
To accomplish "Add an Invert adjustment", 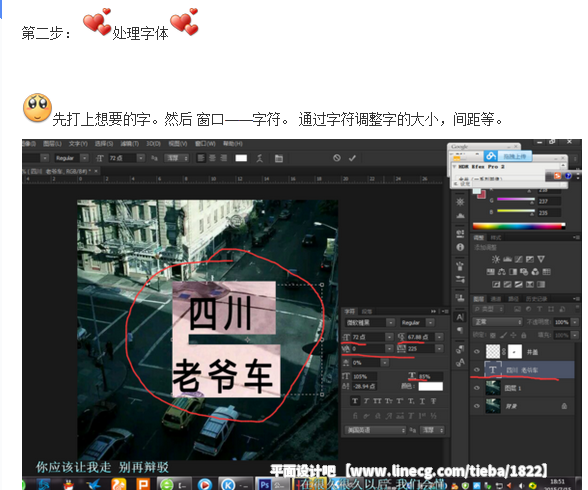I will (496, 285).
